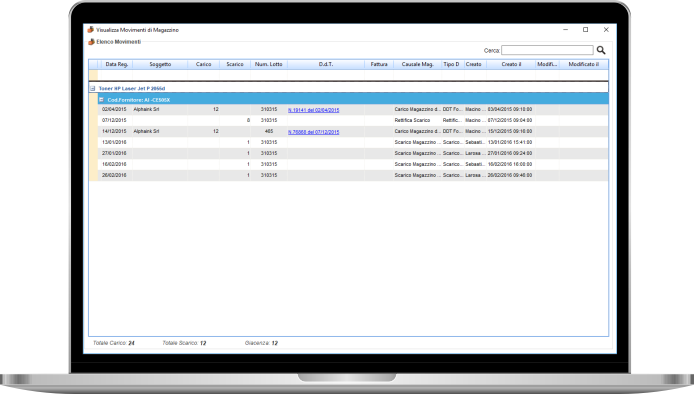Click the magnifying glass search icon

(601, 50)
